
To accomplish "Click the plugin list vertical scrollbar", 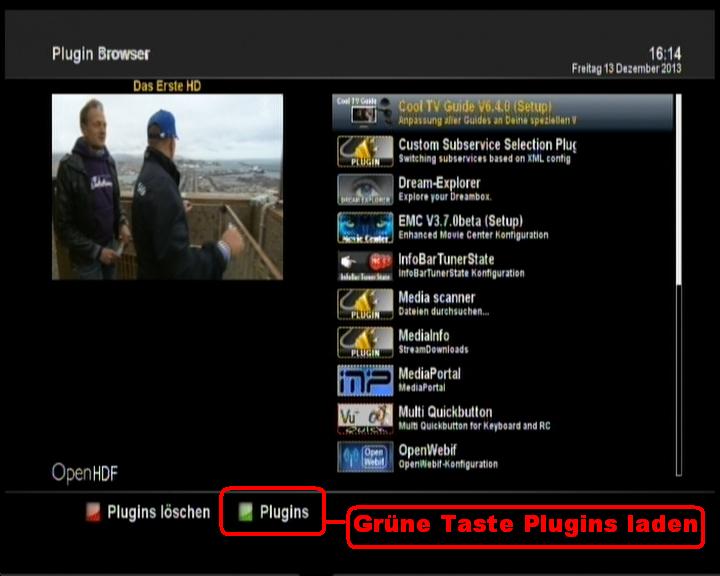I will (679, 200).
